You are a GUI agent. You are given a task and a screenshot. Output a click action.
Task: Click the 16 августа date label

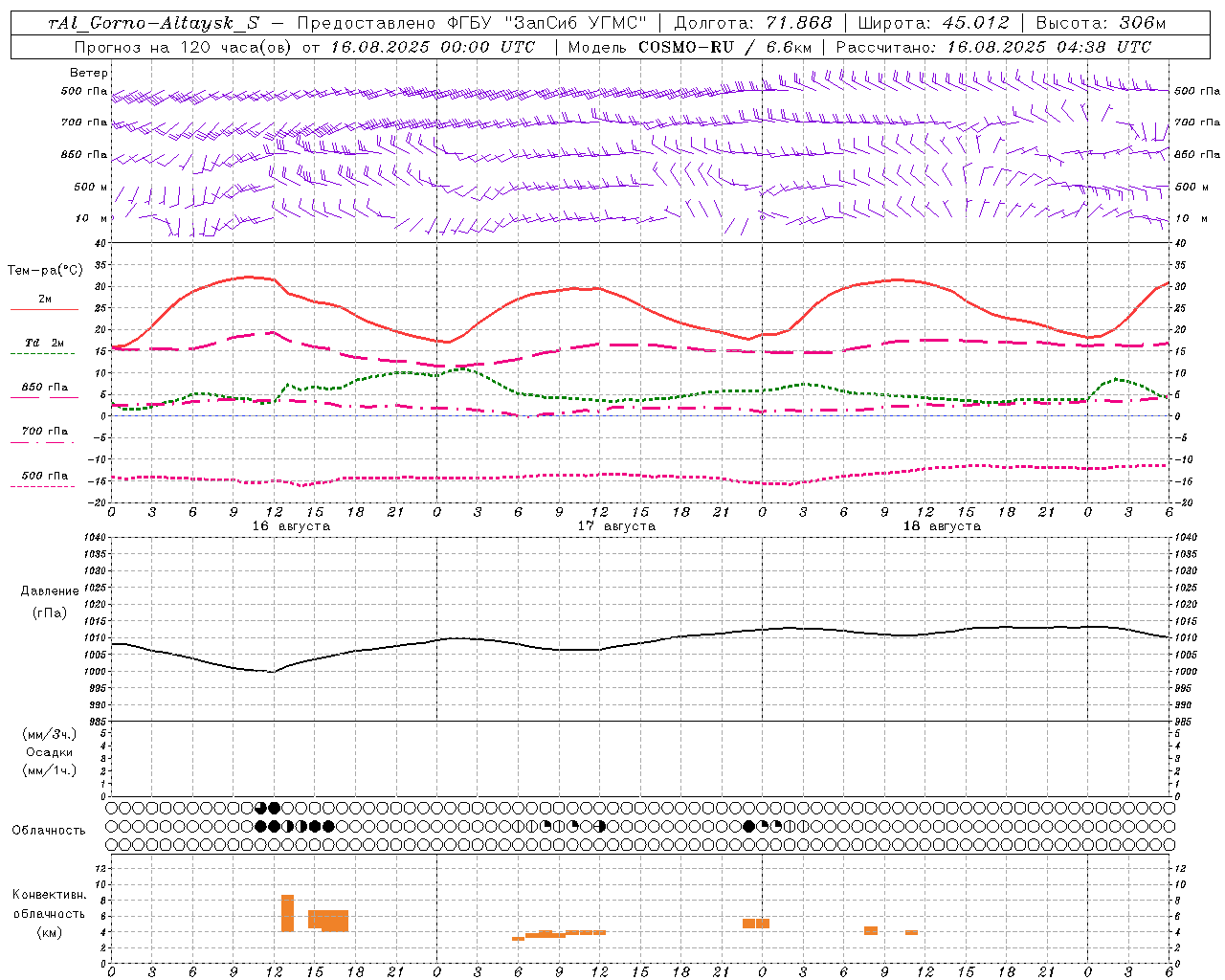coord(291,526)
